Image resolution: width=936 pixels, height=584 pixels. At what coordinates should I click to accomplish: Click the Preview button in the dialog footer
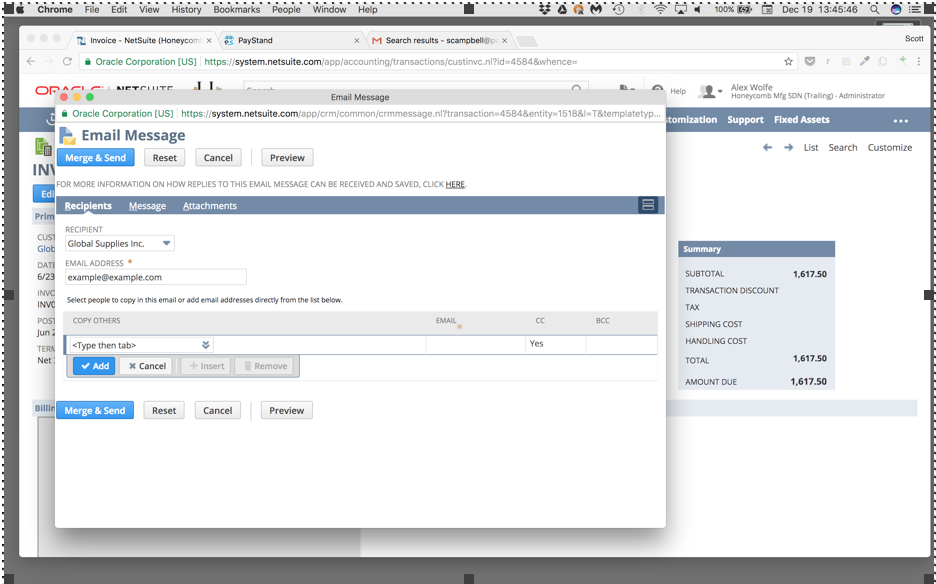click(x=286, y=410)
